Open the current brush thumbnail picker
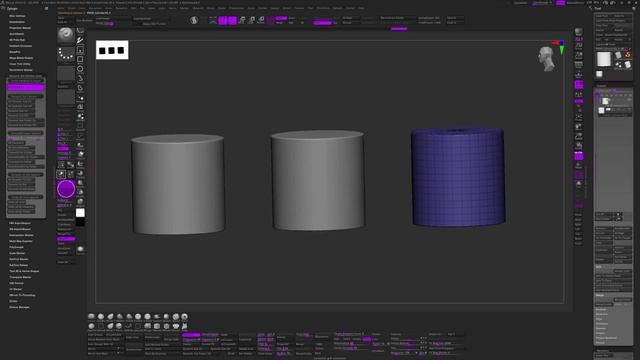This screenshot has height=360, width=640. (x=66, y=35)
